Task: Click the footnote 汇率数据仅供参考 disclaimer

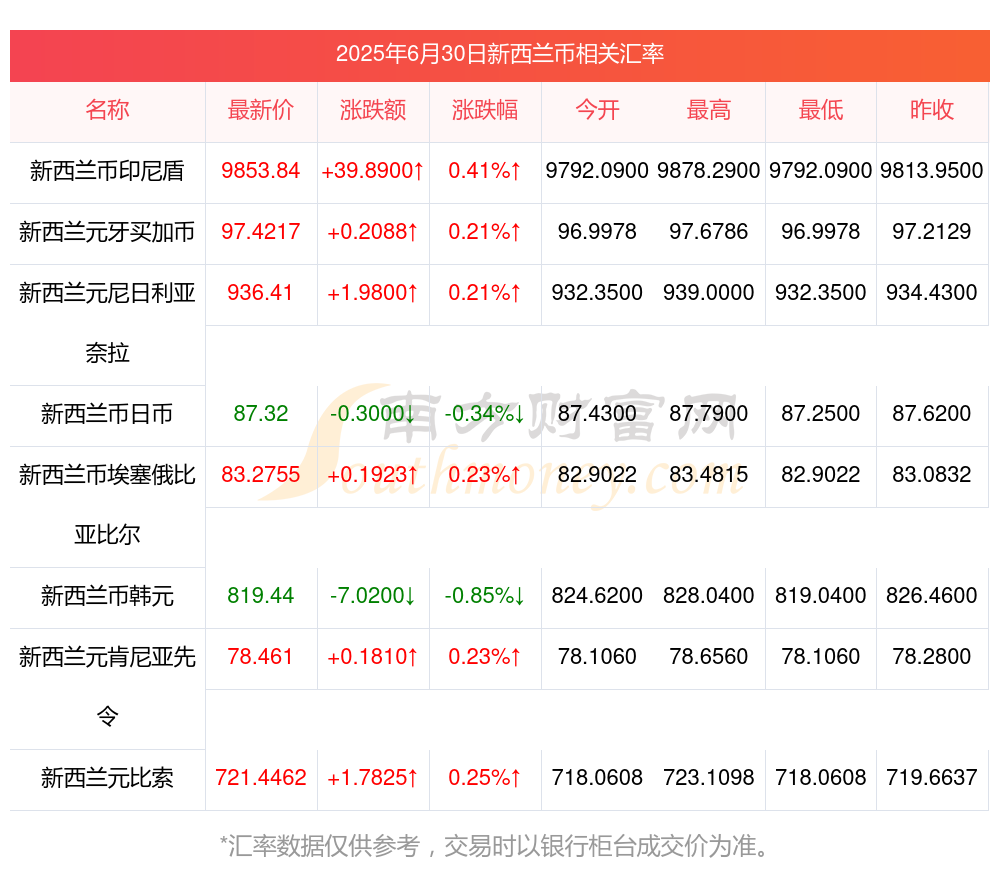Action: coord(494,846)
